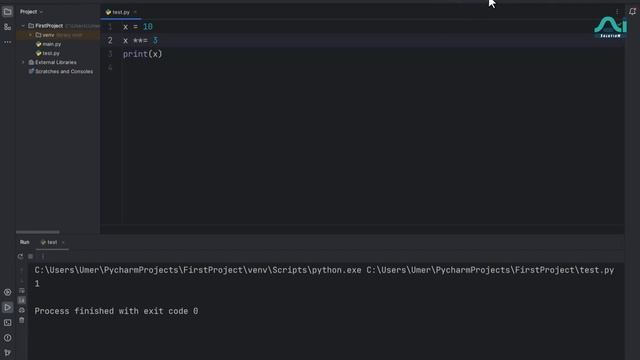Place the cursor in code line 'x **= 3'
Image resolution: width=640 pixels, height=360 pixels.
140,40
